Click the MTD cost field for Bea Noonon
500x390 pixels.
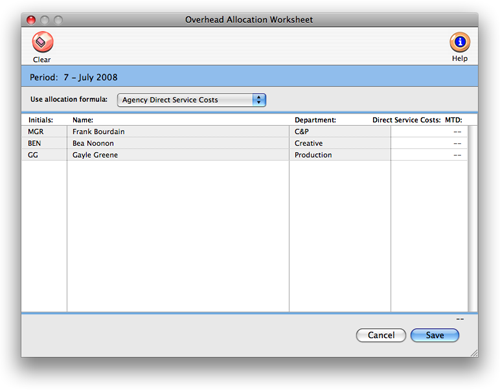429,143
